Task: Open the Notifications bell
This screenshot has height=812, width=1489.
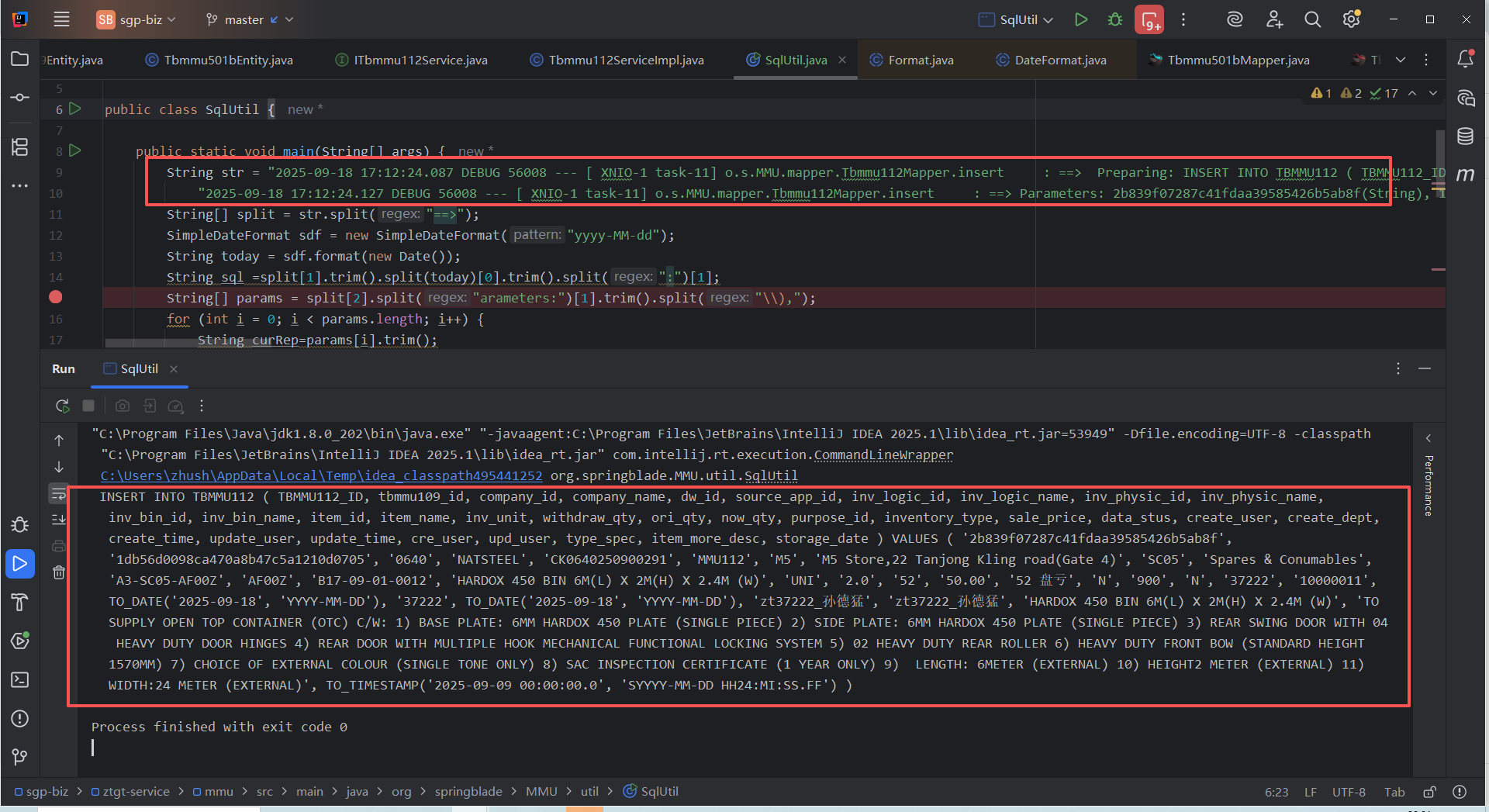Action: click(x=1465, y=59)
